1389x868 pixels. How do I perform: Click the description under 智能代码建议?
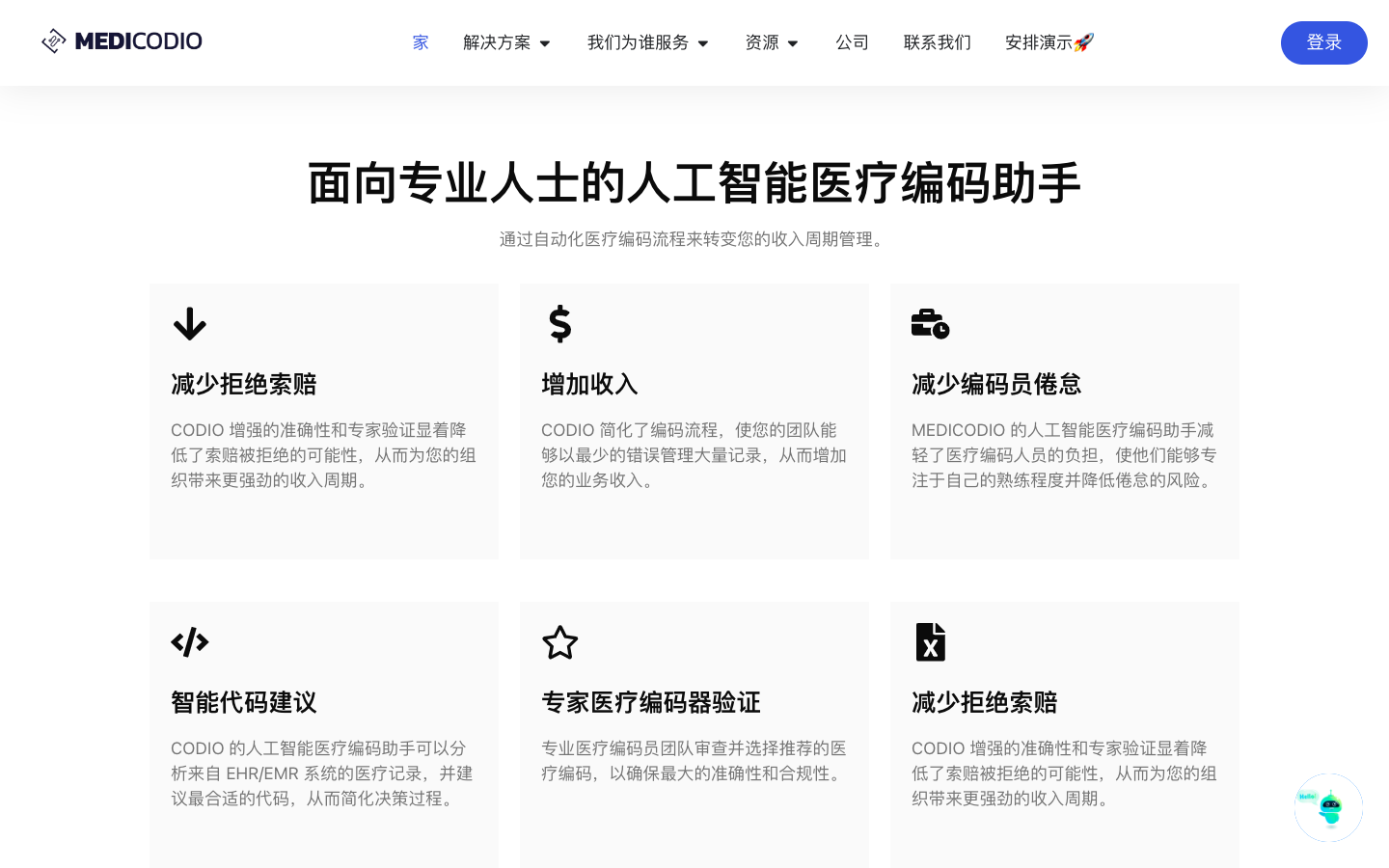(x=324, y=773)
